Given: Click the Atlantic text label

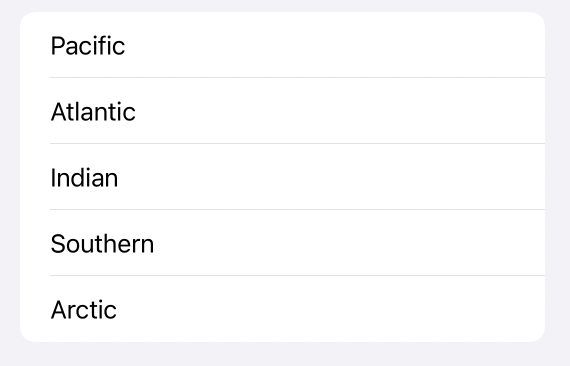Looking at the screenshot, I should tap(93, 112).
